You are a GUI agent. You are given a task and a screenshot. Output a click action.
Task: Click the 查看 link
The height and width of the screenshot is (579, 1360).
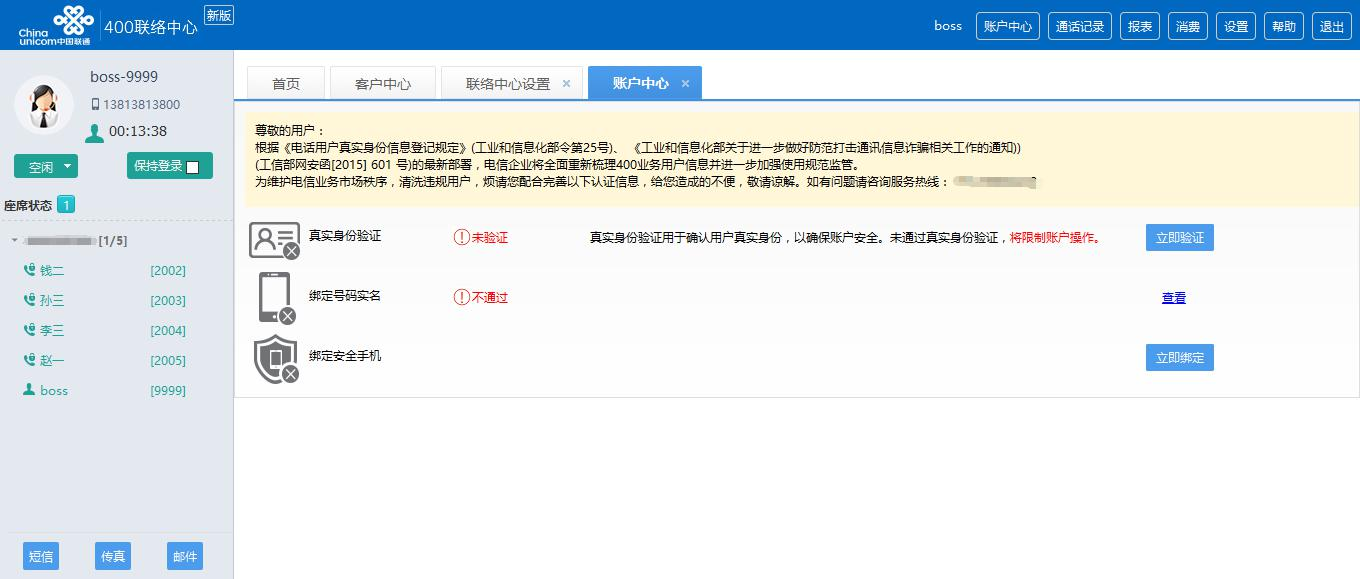1173,298
